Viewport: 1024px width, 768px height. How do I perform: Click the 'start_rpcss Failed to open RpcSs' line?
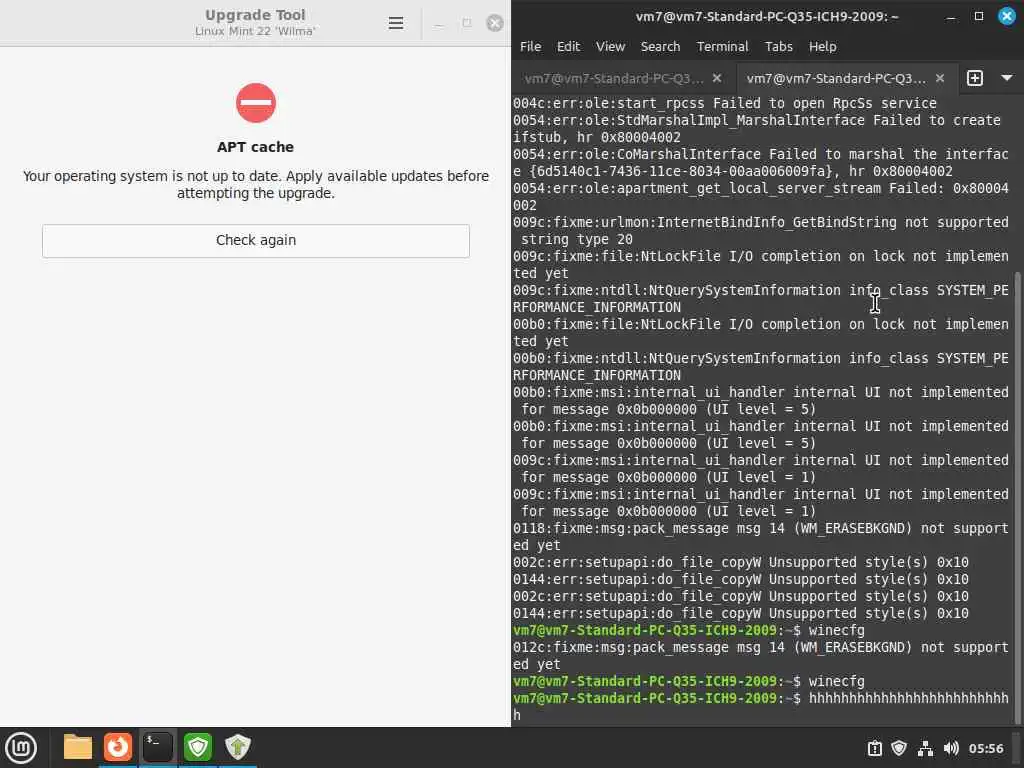tap(725, 103)
